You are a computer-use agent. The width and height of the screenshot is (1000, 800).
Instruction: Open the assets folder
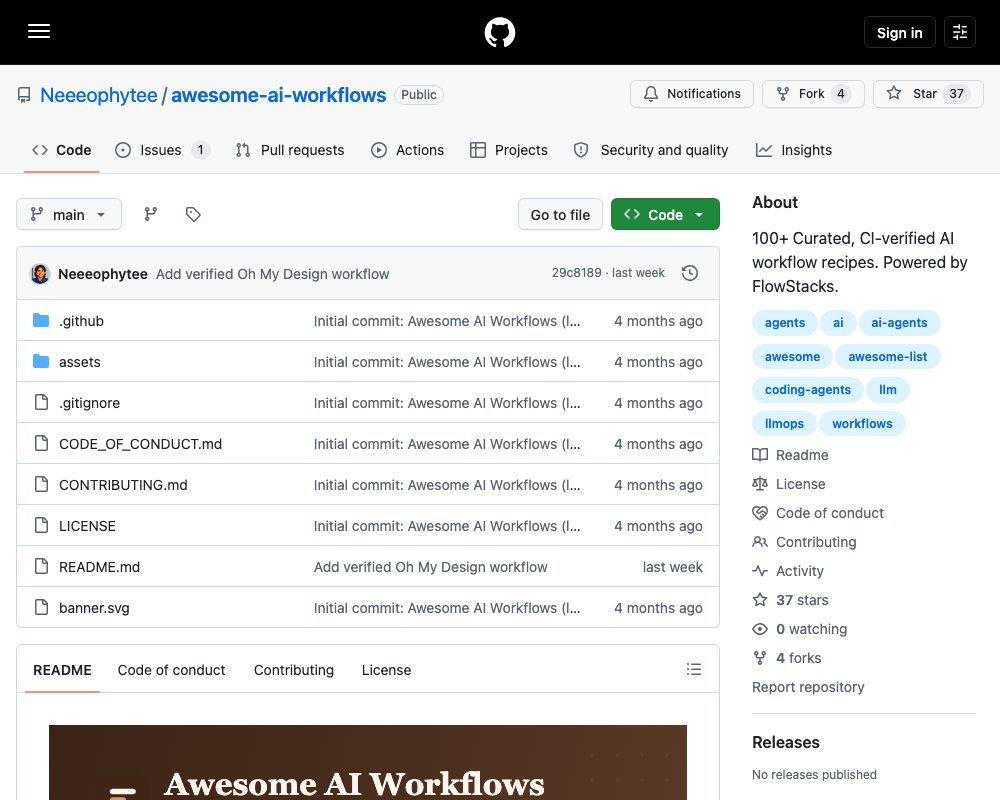tap(80, 362)
